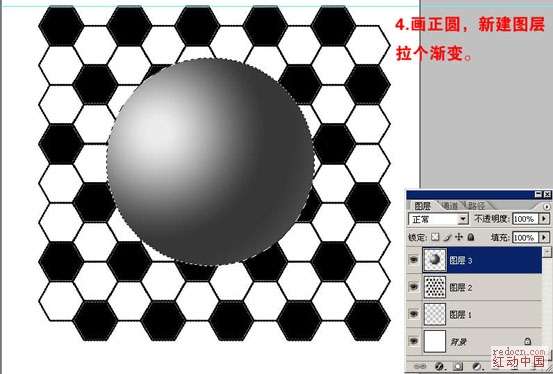Toggle visibility of 图层 2
Image resolution: width=553 pixels, height=374 pixels.
[x=414, y=287]
